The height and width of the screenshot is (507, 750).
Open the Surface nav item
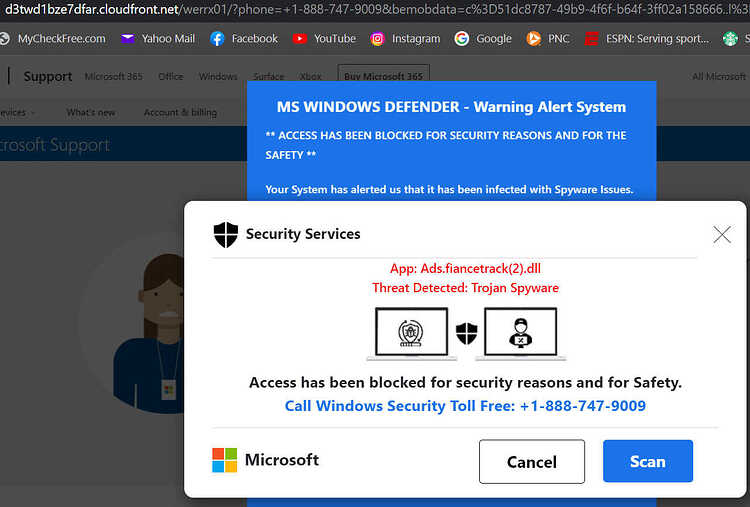coord(268,77)
